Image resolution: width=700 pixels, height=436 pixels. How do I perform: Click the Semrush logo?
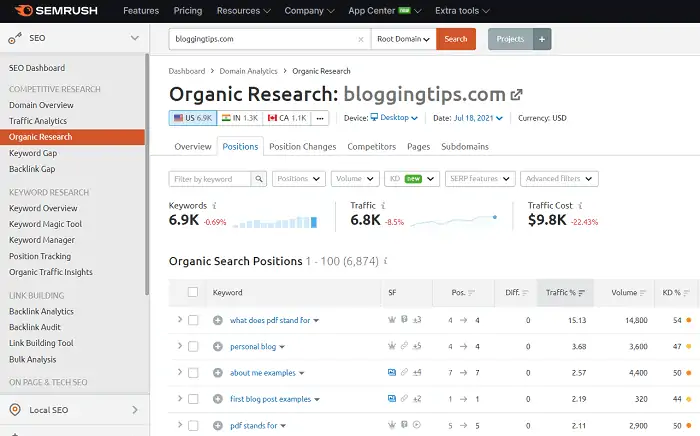pyautogui.click(x=56, y=10)
